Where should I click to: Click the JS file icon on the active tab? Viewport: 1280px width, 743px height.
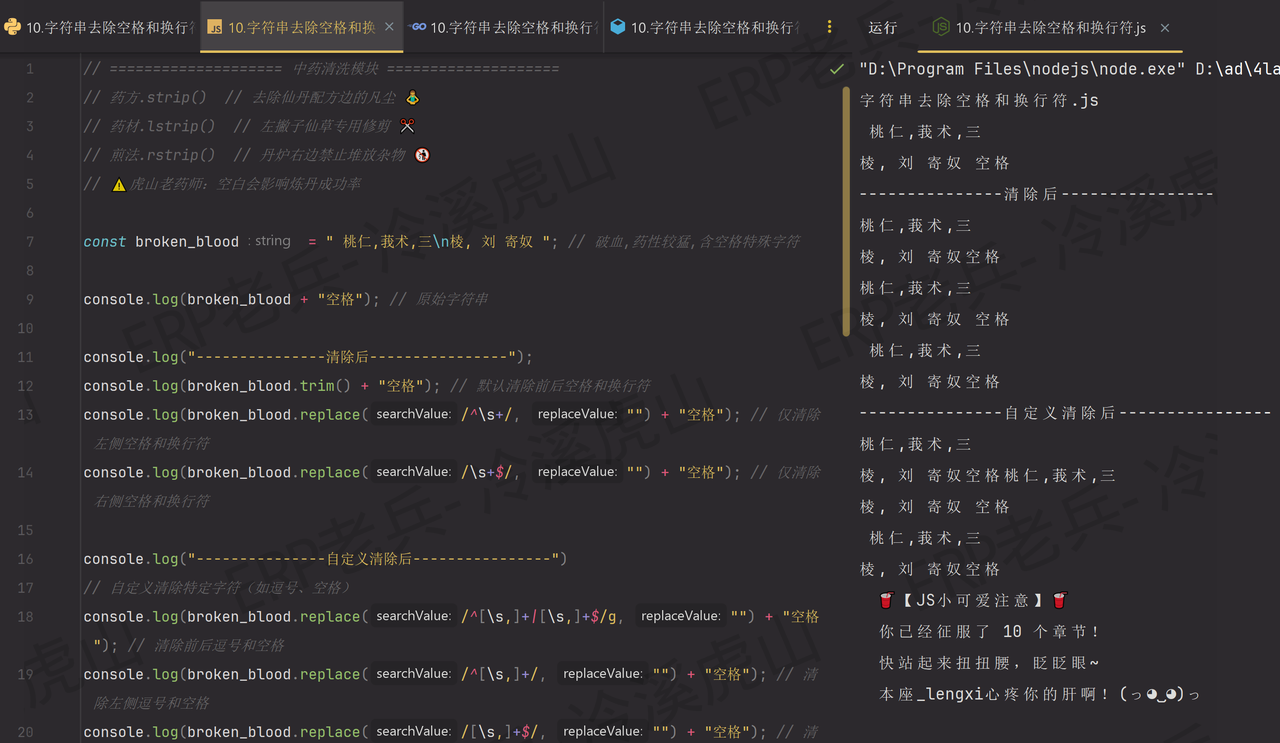point(213,27)
